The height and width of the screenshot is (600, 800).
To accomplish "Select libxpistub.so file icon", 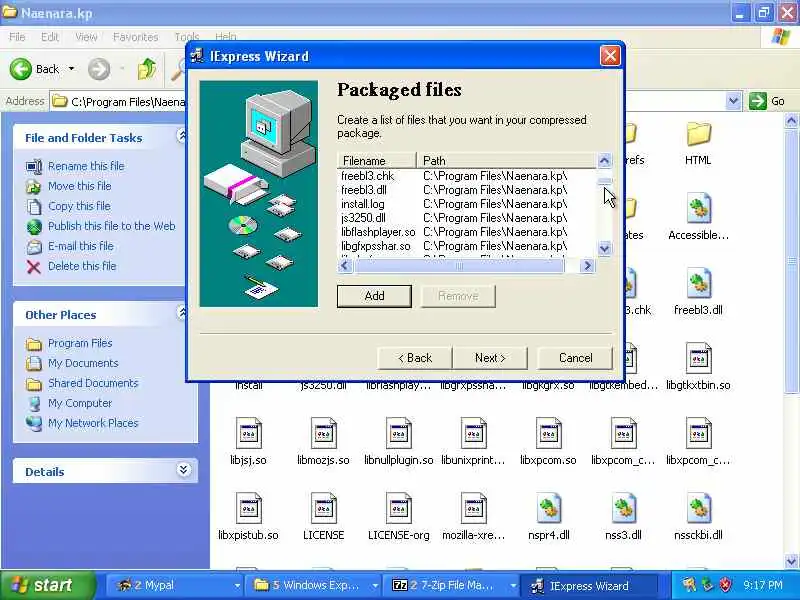I will coord(248,508).
